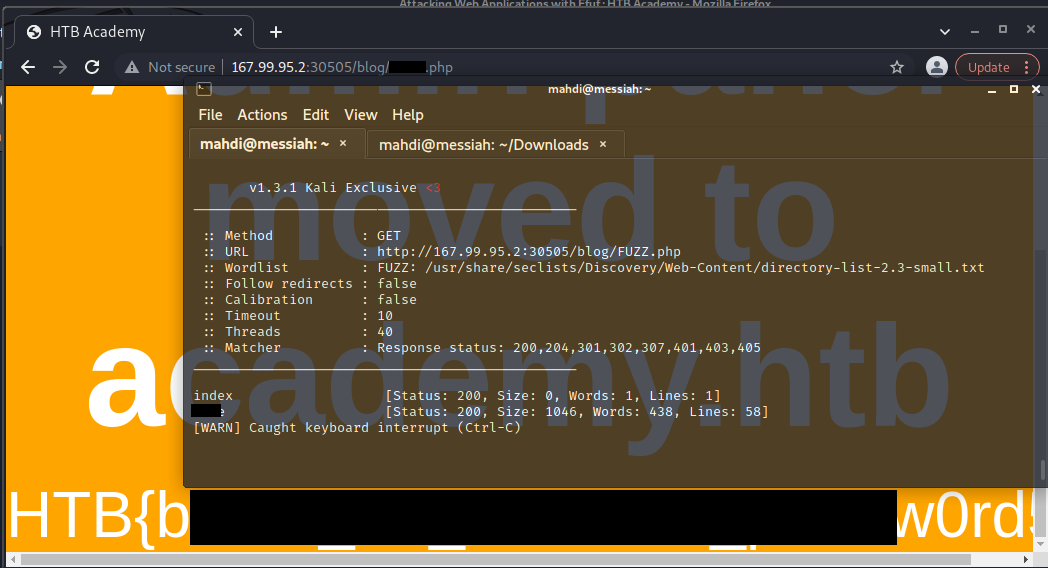Go forward in browser history
This screenshot has height=568, width=1048.
(60, 67)
